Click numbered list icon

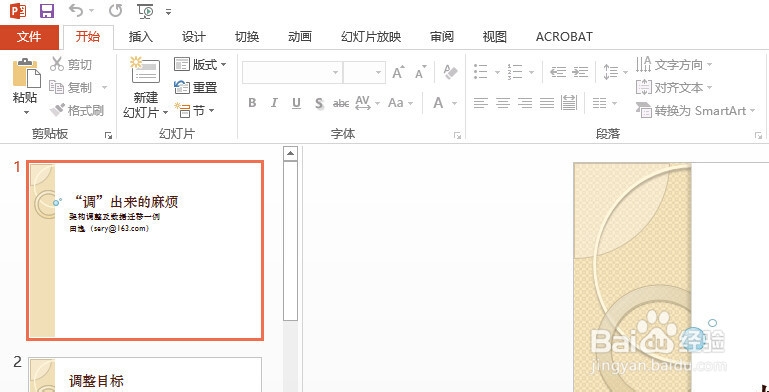tap(515, 73)
